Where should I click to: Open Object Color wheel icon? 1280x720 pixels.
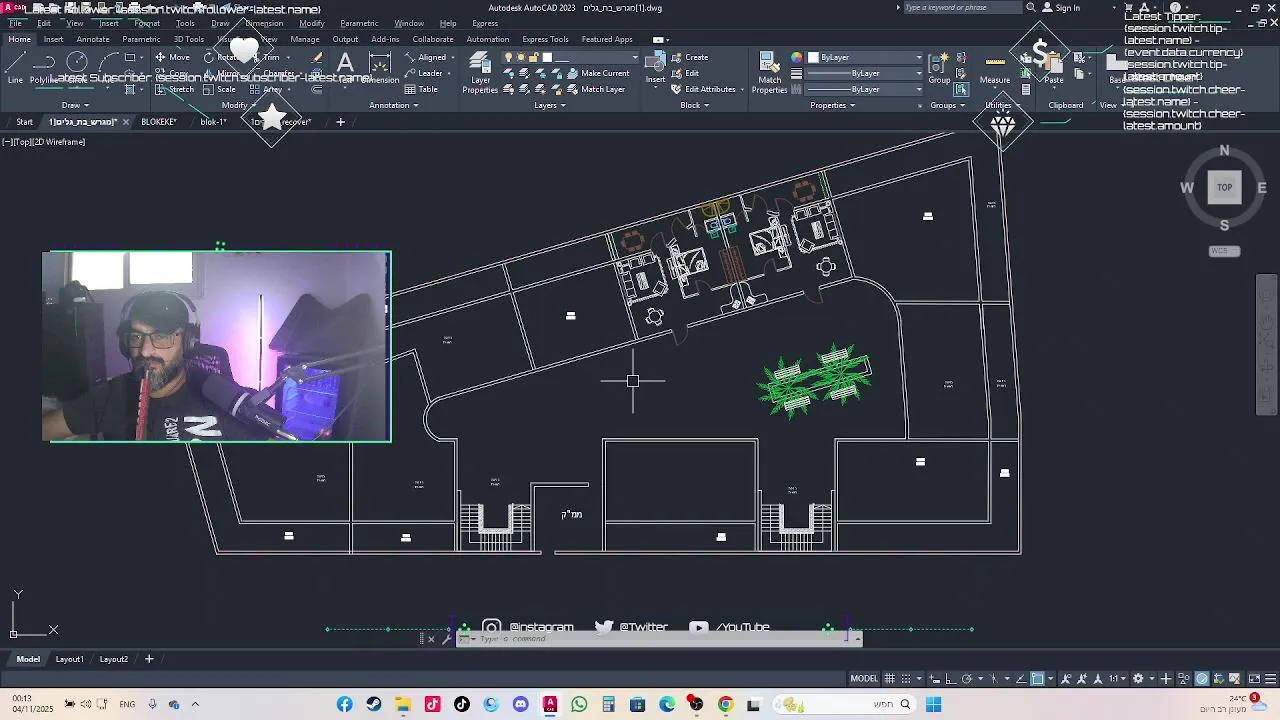coord(797,58)
